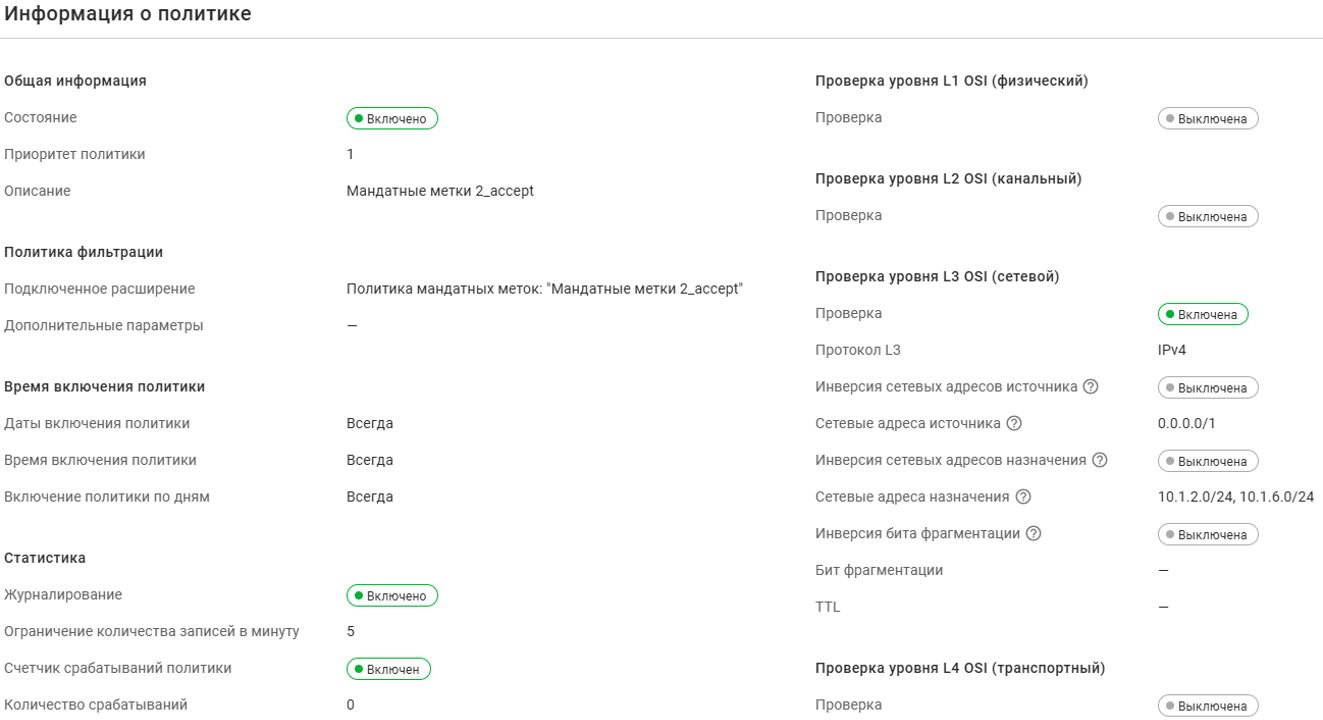Click source address inversion 'Выключена' badge
This screenshot has width=1323, height=720.
tap(1207, 388)
